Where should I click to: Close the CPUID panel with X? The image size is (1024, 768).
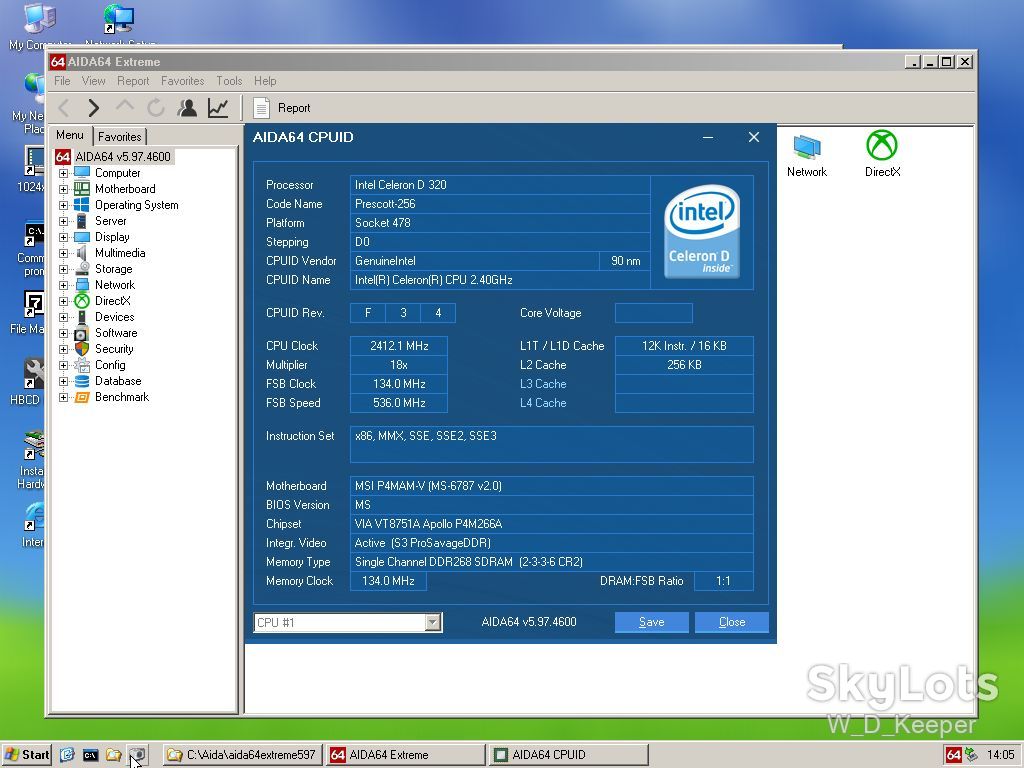(x=754, y=137)
